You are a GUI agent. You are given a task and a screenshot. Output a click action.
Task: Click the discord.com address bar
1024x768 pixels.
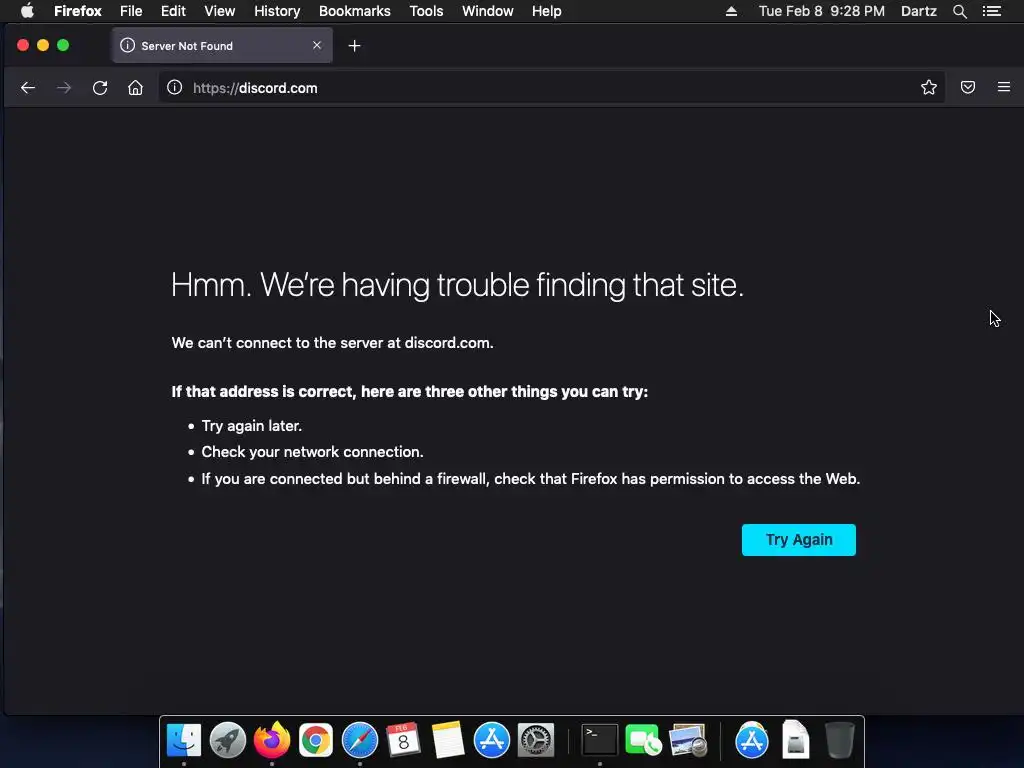pos(552,88)
